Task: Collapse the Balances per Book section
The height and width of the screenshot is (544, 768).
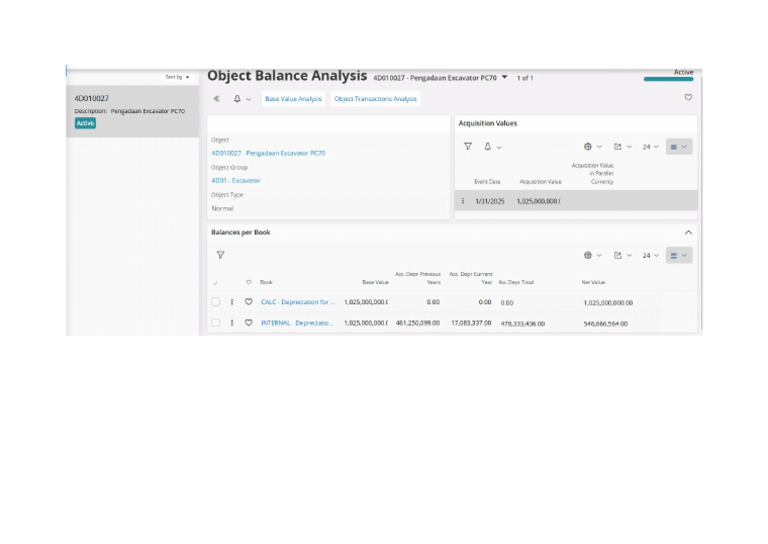Action: coord(688,232)
